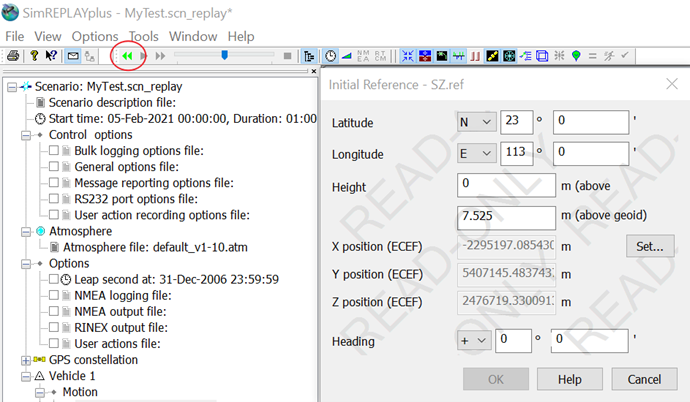Click the print icon in toolbar
The width and height of the screenshot is (690, 402).
(x=12, y=56)
